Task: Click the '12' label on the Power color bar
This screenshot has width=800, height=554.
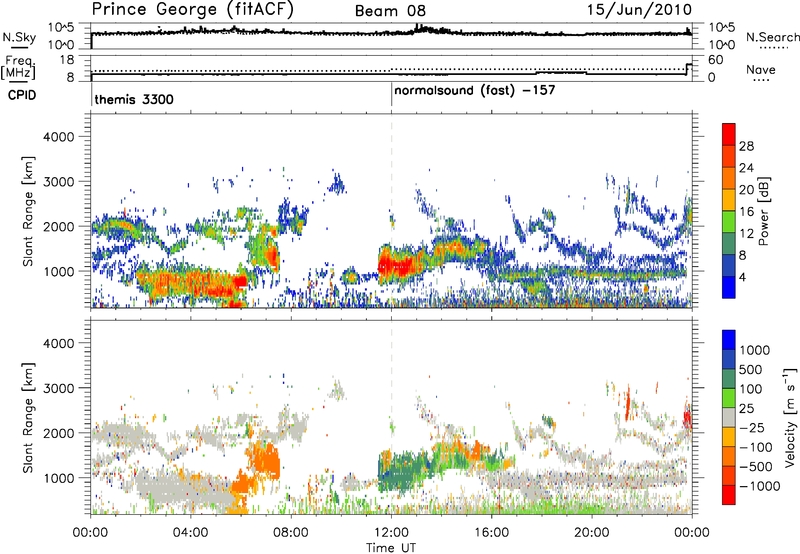Action: 746,234
